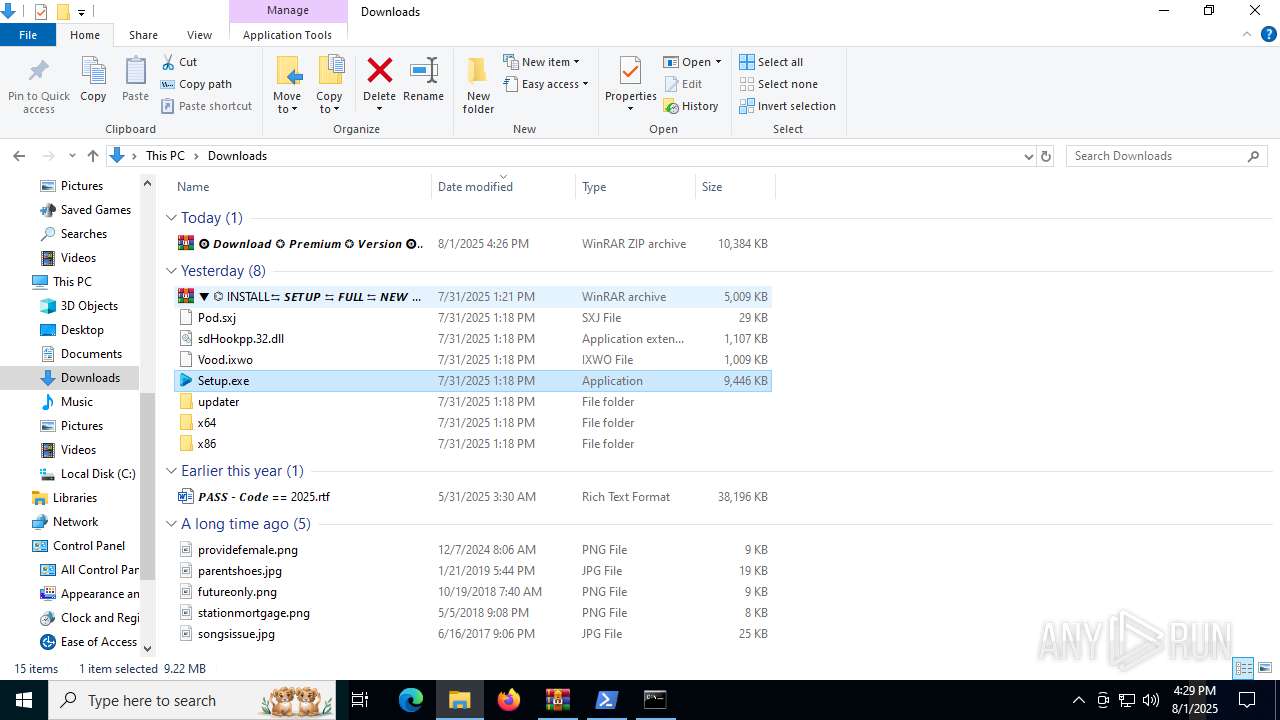Click the Cut scissors icon

coord(166,62)
